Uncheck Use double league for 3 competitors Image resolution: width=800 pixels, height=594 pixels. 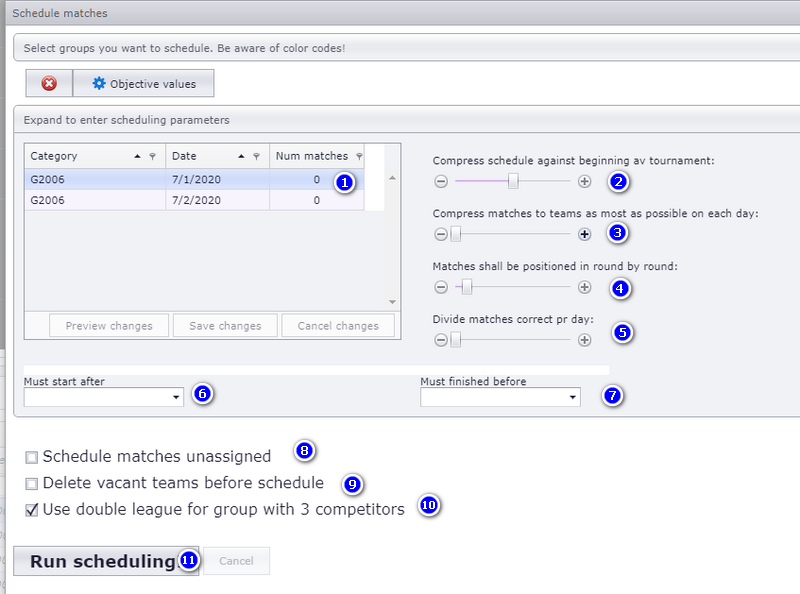click(x=32, y=510)
